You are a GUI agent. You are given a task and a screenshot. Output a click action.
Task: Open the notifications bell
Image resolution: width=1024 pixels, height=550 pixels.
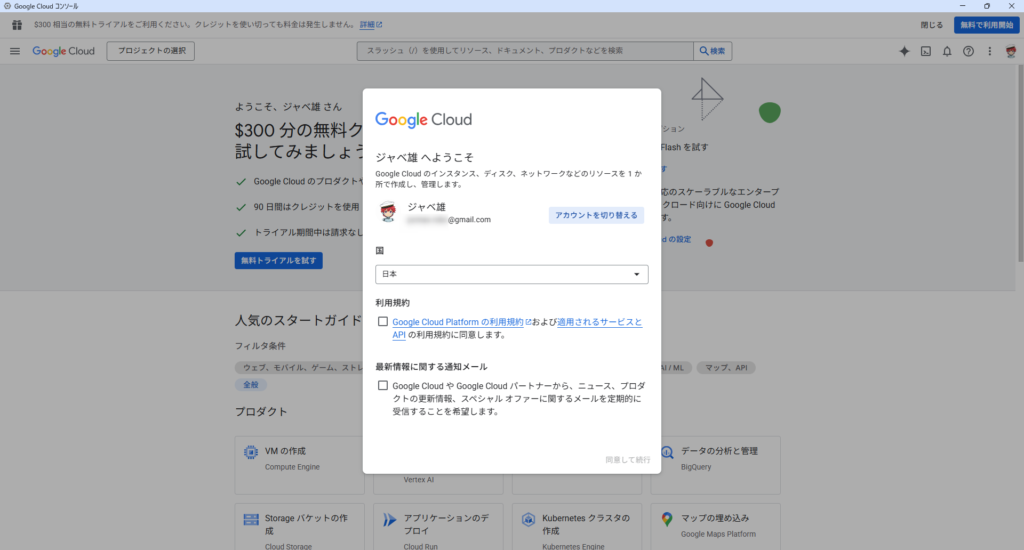947,51
